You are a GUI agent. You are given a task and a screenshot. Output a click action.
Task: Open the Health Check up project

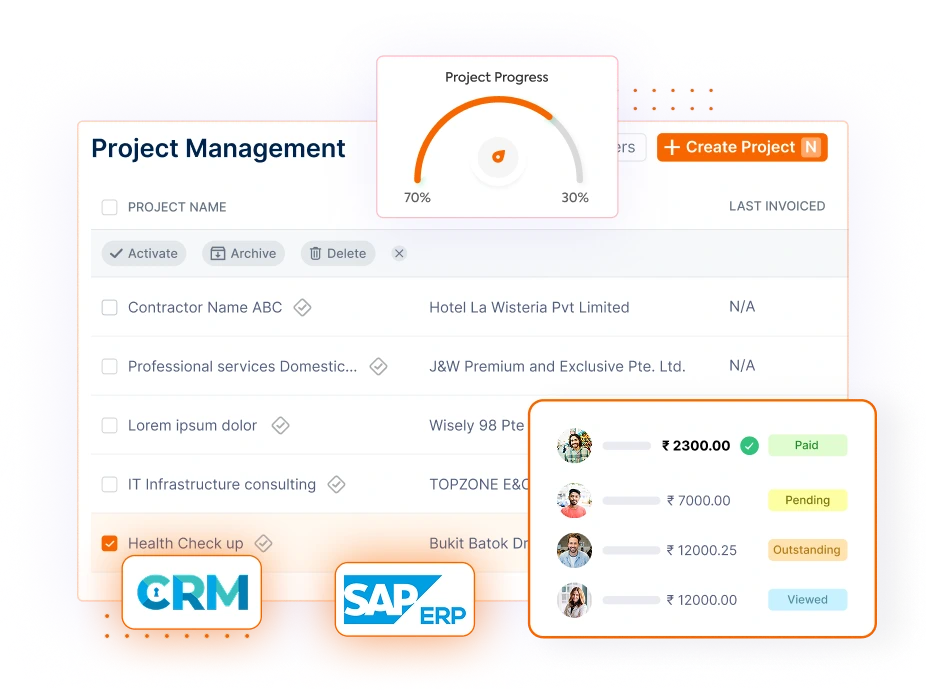pyautogui.click(x=186, y=543)
